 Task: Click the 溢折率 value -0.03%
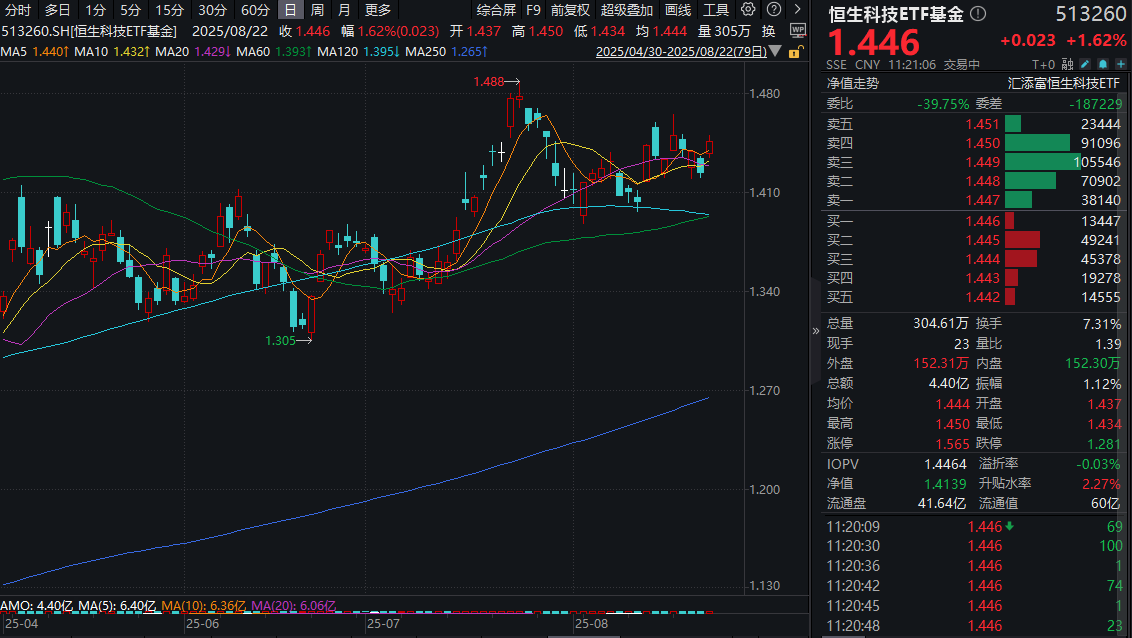[x=1098, y=464]
